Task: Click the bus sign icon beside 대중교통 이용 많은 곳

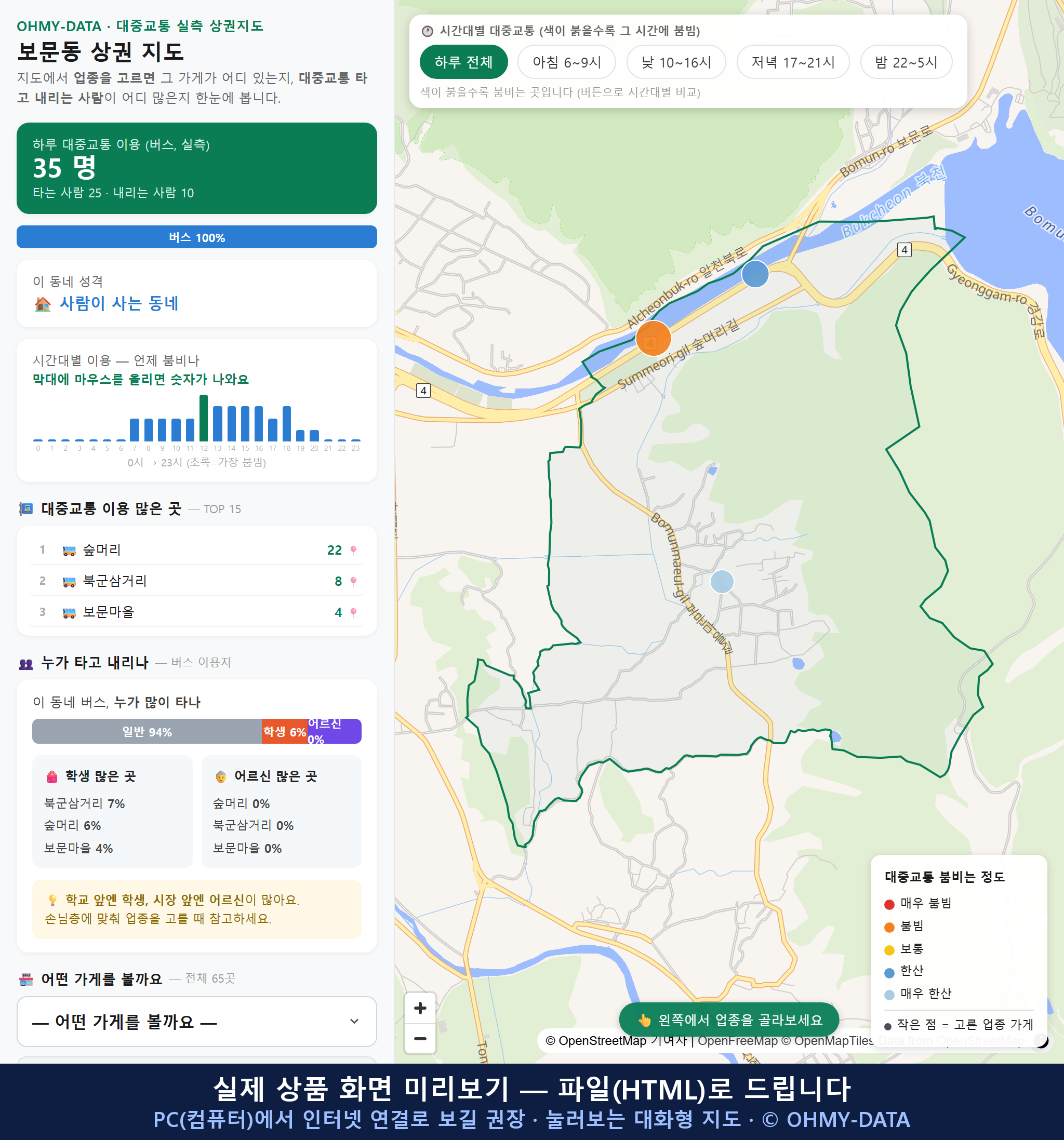Action: [x=26, y=508]
